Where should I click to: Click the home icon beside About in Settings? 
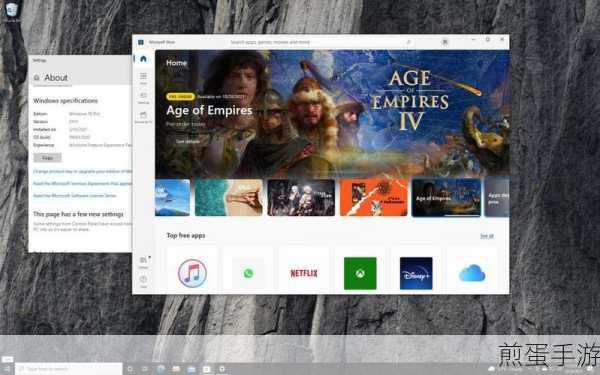36,78
